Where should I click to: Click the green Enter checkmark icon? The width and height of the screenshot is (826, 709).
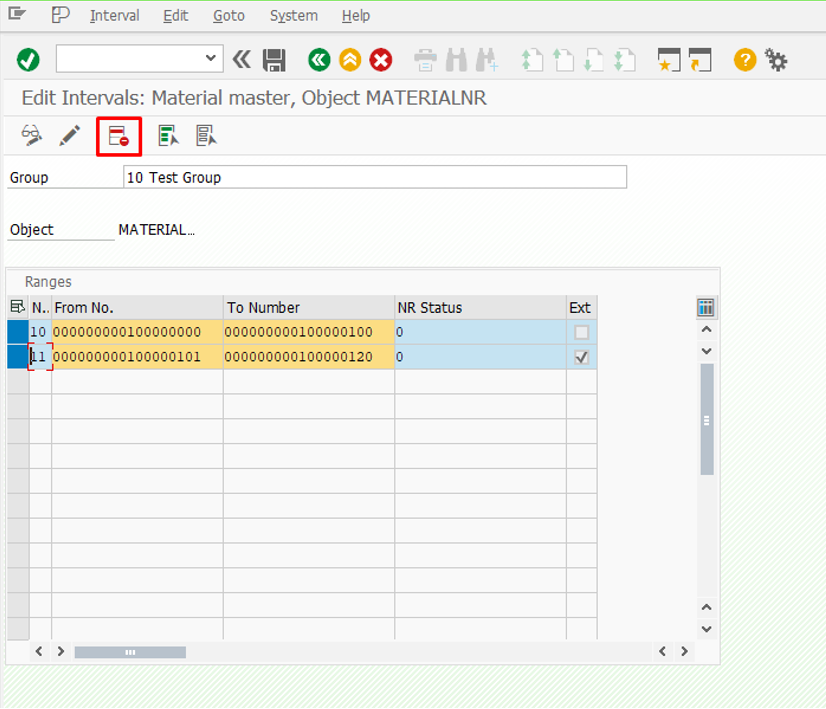[28, 60]
